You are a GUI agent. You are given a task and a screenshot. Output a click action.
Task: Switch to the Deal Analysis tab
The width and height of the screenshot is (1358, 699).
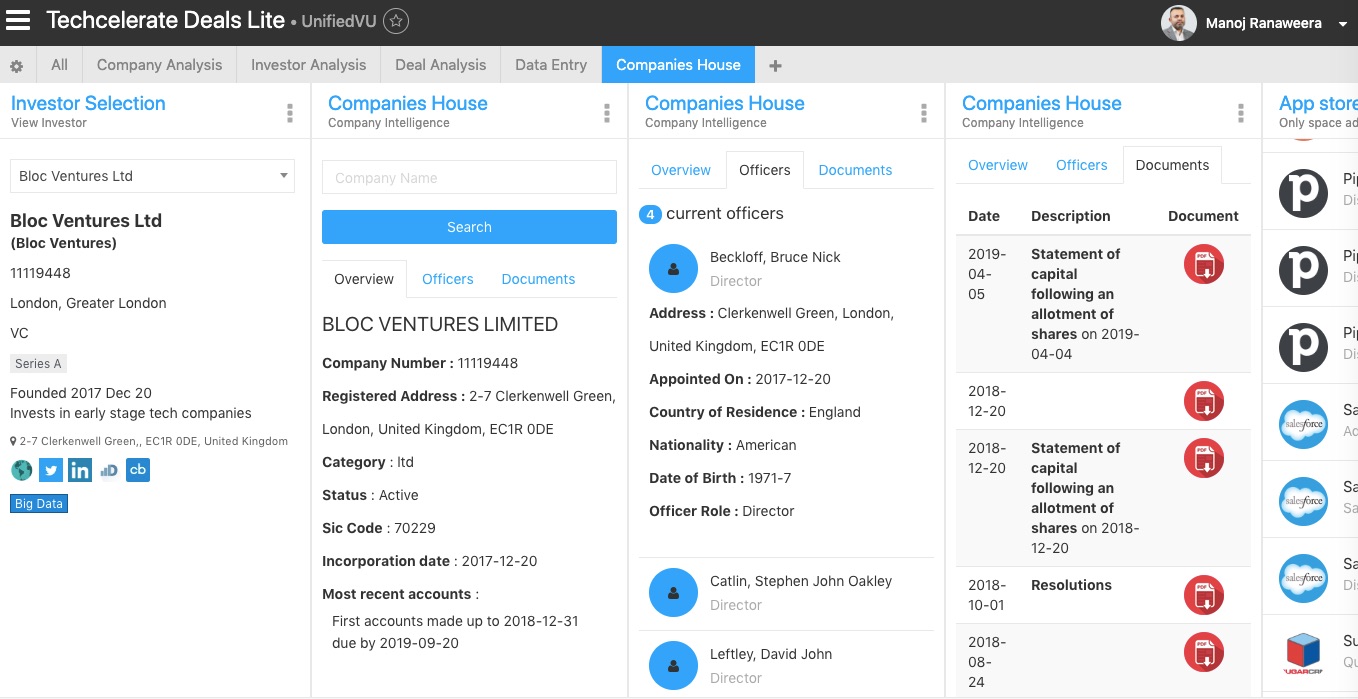[440, 65]
